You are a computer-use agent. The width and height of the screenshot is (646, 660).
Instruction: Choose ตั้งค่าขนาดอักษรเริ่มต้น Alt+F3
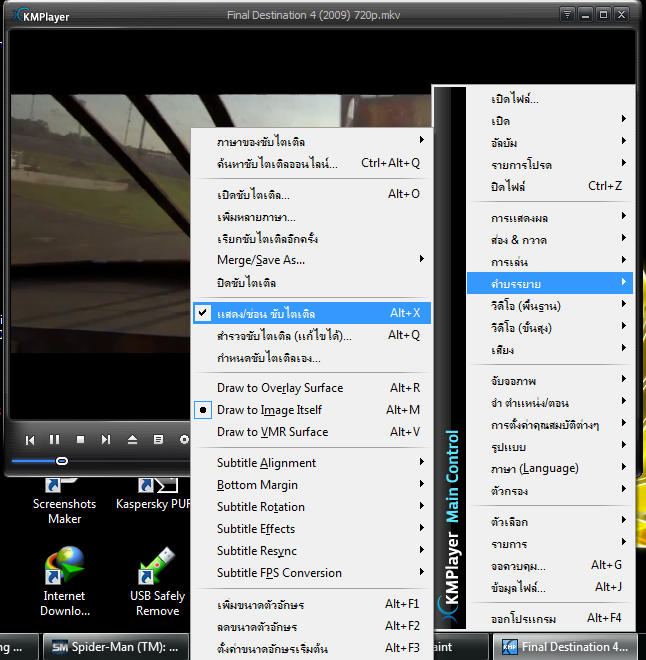[x=312, y=648]
